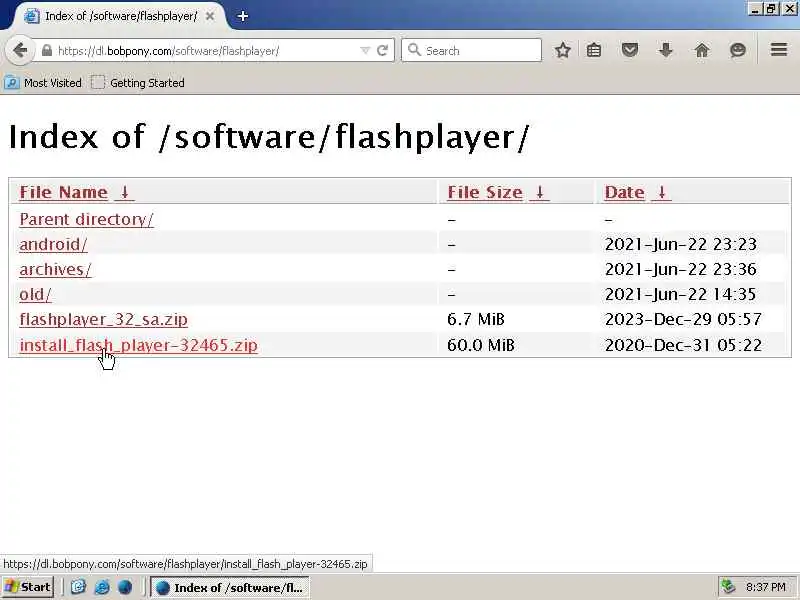This screenshot has height=600, width=800.
Task: Close the current browser tab
Action: tap(210, 16)
